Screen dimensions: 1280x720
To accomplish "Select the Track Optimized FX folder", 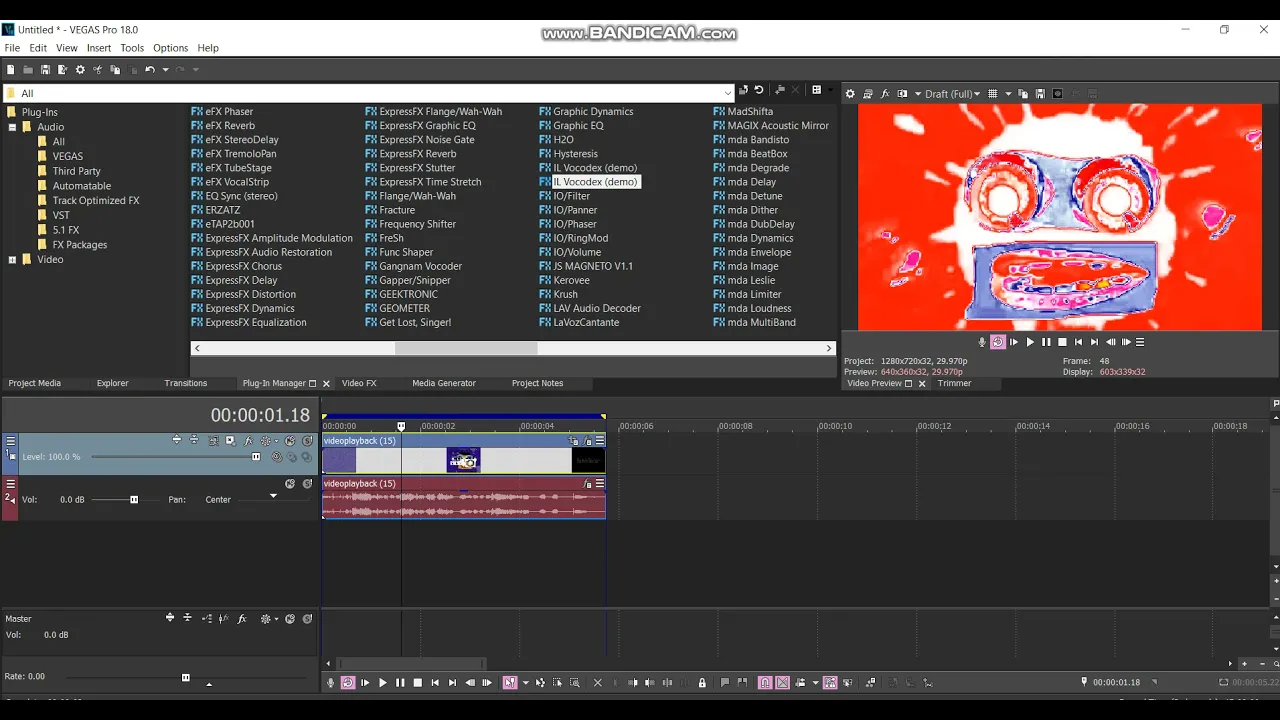I will pos(96,200).
